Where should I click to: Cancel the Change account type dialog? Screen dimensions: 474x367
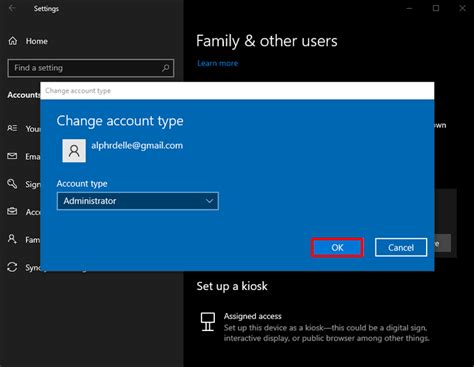(401, 247)
